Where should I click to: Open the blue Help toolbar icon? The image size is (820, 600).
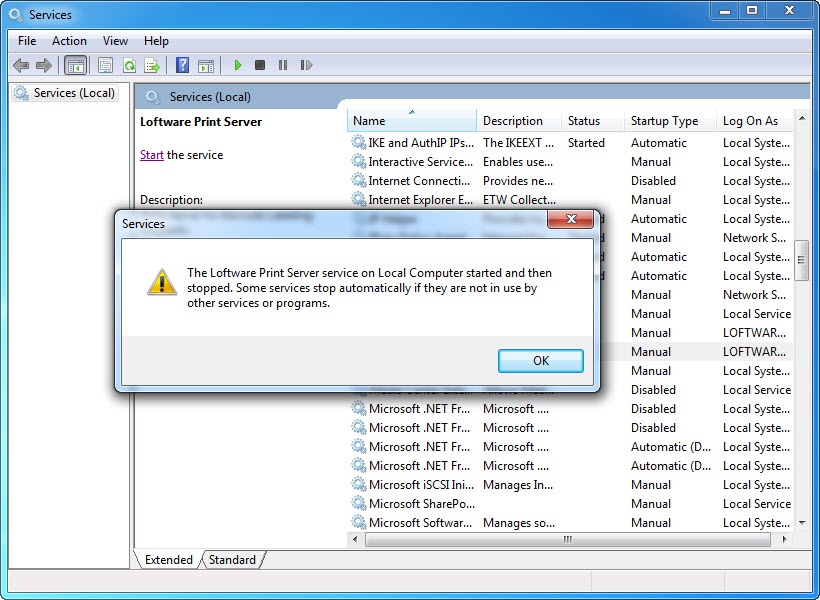[182, 65]
